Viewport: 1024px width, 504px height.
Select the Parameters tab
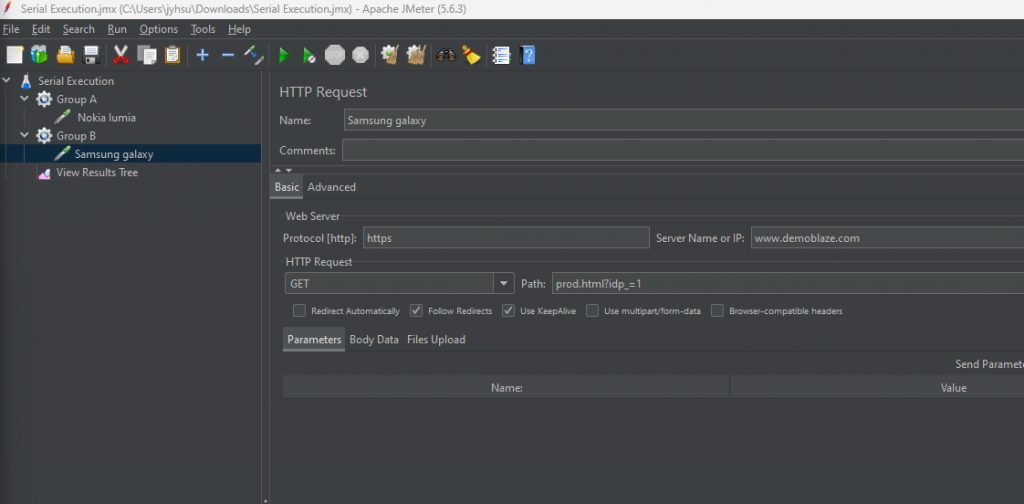click(314, 339)
